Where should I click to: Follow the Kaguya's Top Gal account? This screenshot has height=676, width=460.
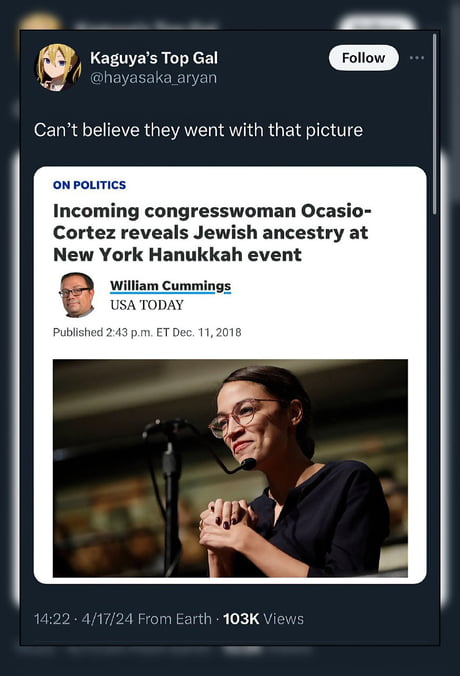(363, 58)
